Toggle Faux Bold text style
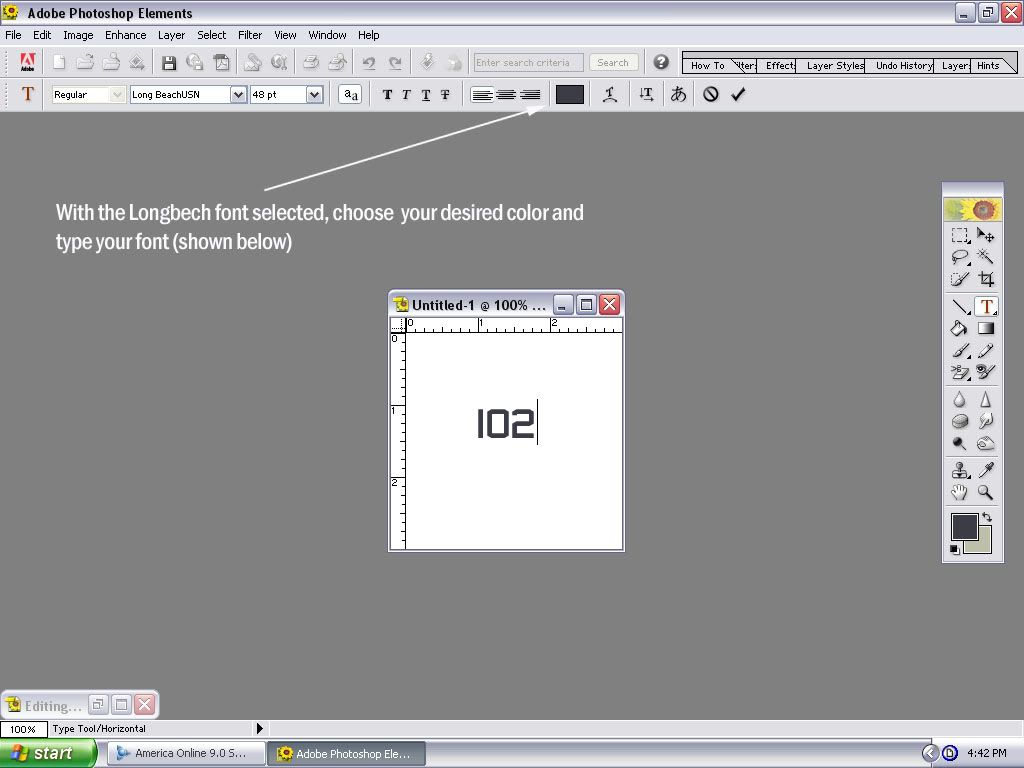 (x=387, y=95)
